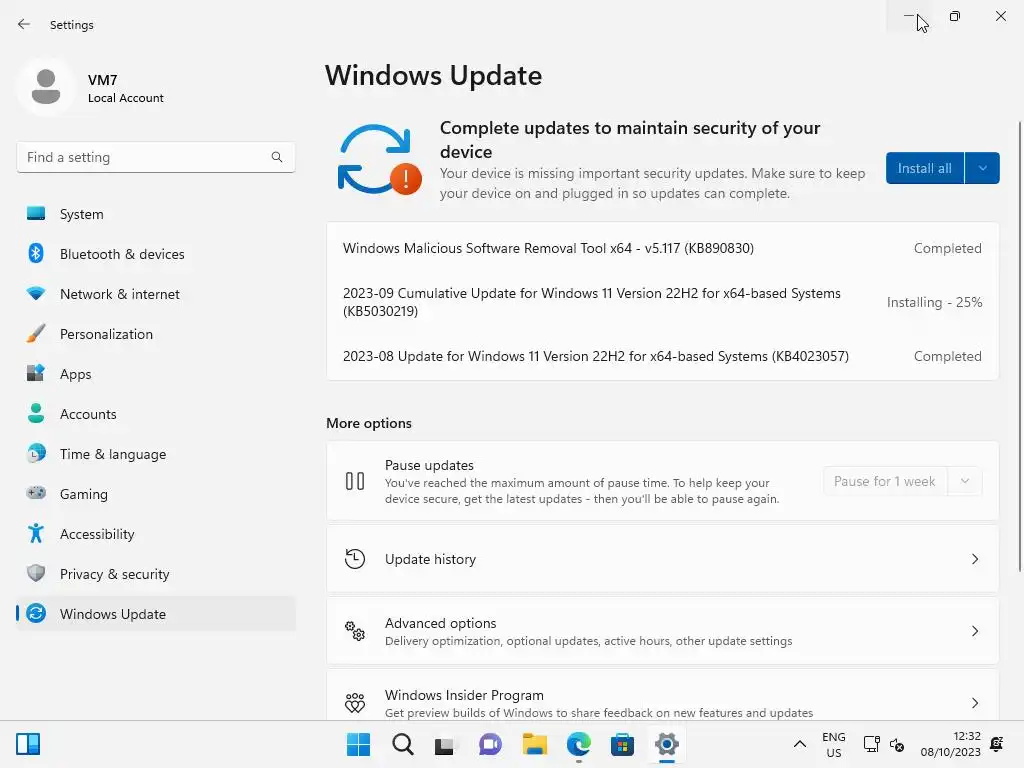This screenshot has height=768, width=1024.
Task: Open Windows Insider Program chevron
Action: (x=974, y=703)
